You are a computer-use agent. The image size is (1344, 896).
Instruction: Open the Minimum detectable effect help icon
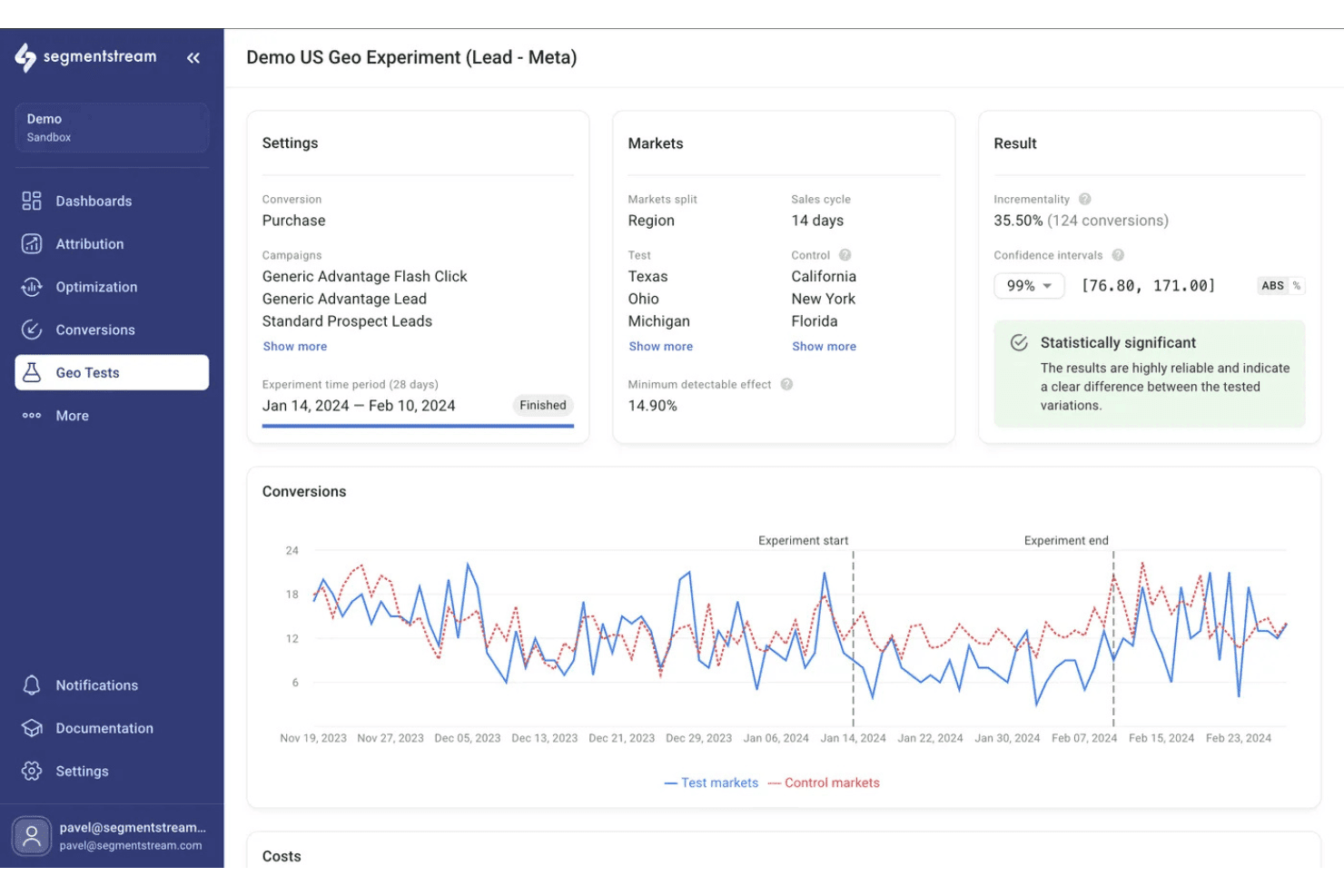coord(786,385)
